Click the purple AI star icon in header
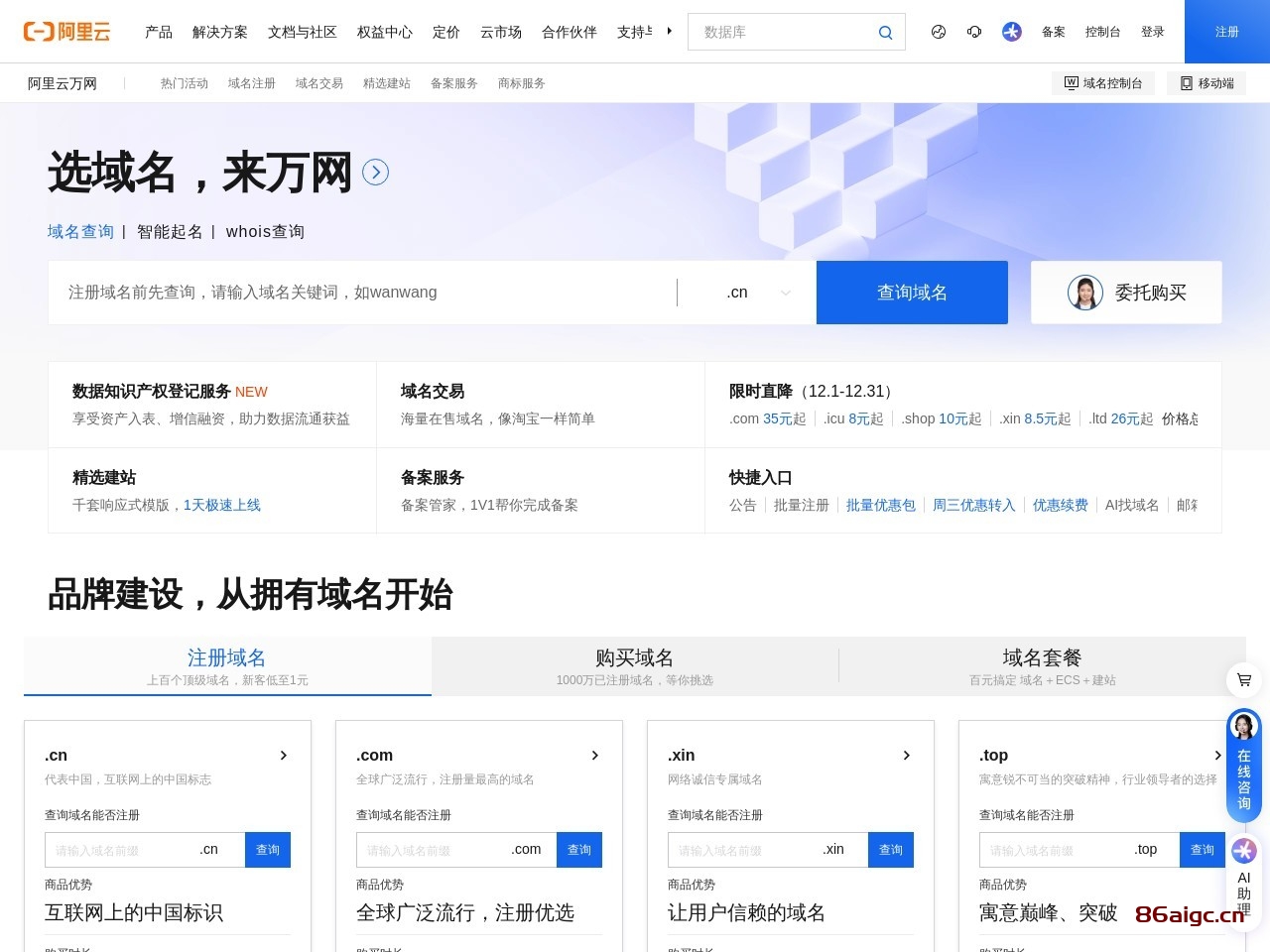Image resolution: width=1270 pixels, height=952 pixels. (x=1012, y=32)
